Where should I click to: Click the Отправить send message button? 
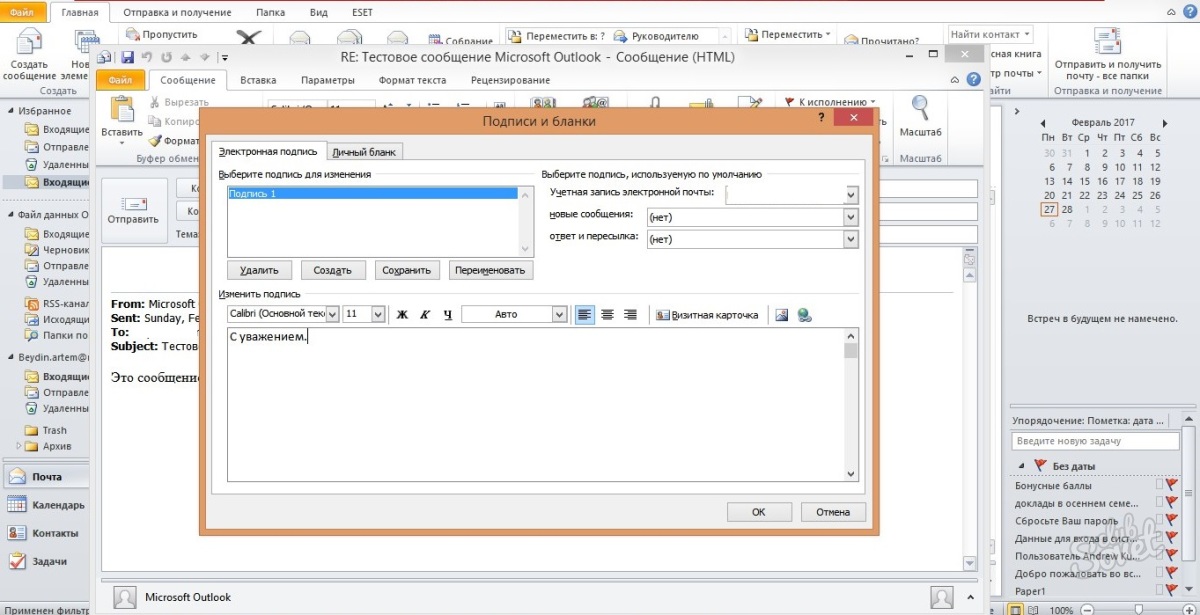(x=133, y=210)
